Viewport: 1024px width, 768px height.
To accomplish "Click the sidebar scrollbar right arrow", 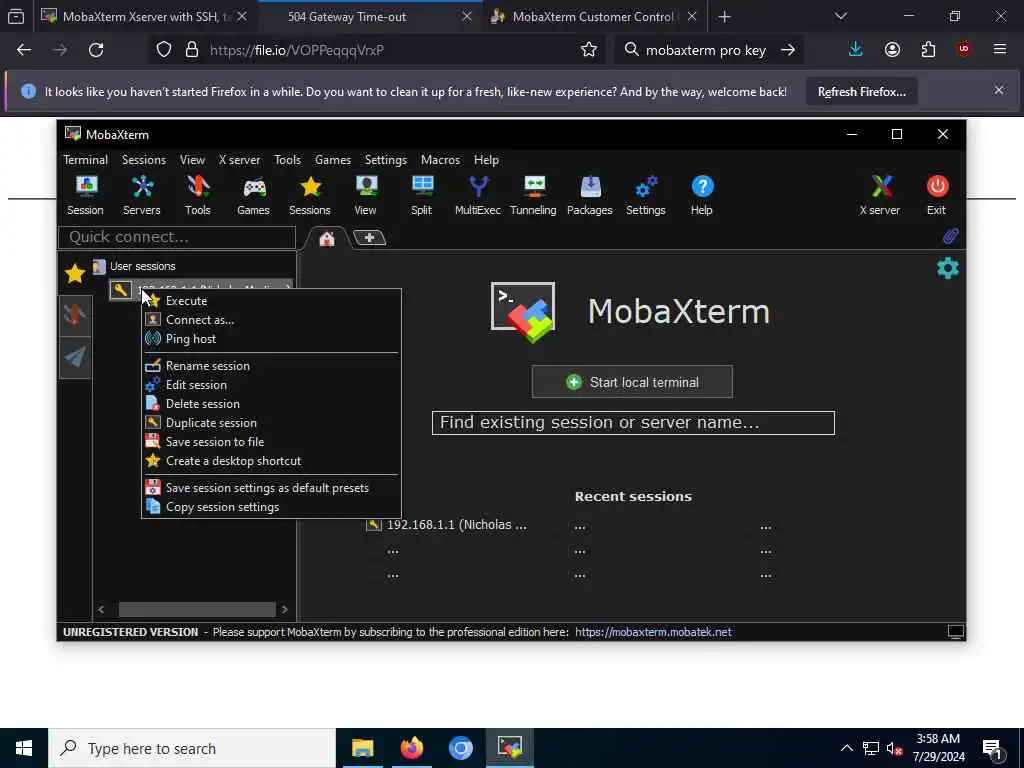I will (285, 609).
